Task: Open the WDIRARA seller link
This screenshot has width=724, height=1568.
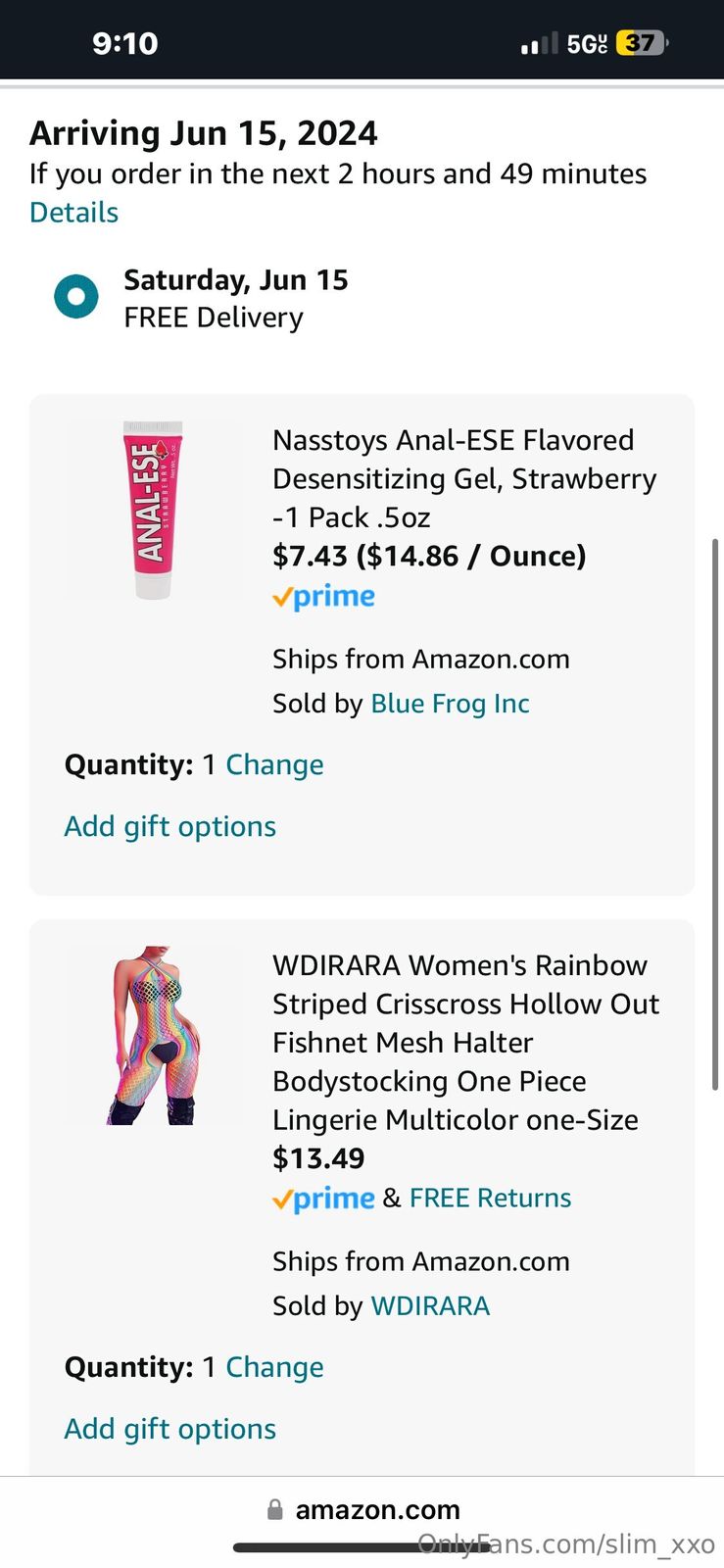Action: [x=430, y=1306]
